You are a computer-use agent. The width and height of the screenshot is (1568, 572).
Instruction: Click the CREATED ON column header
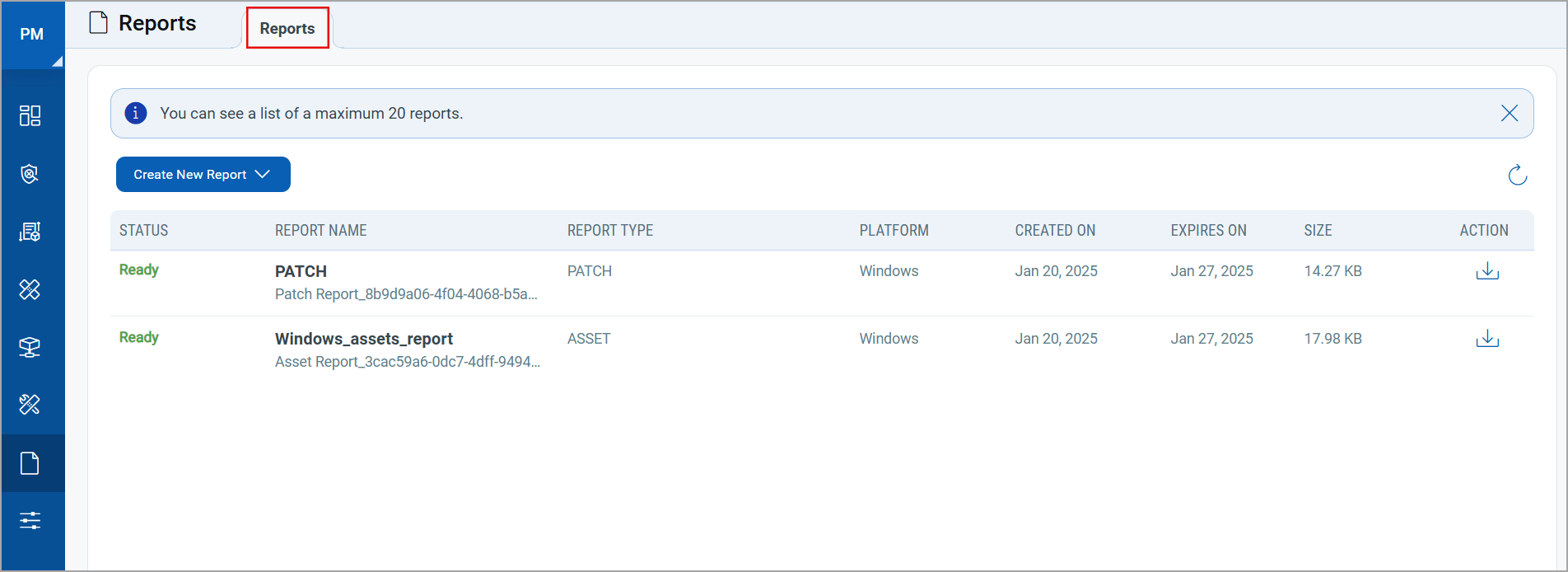[x=1055, y=231]
